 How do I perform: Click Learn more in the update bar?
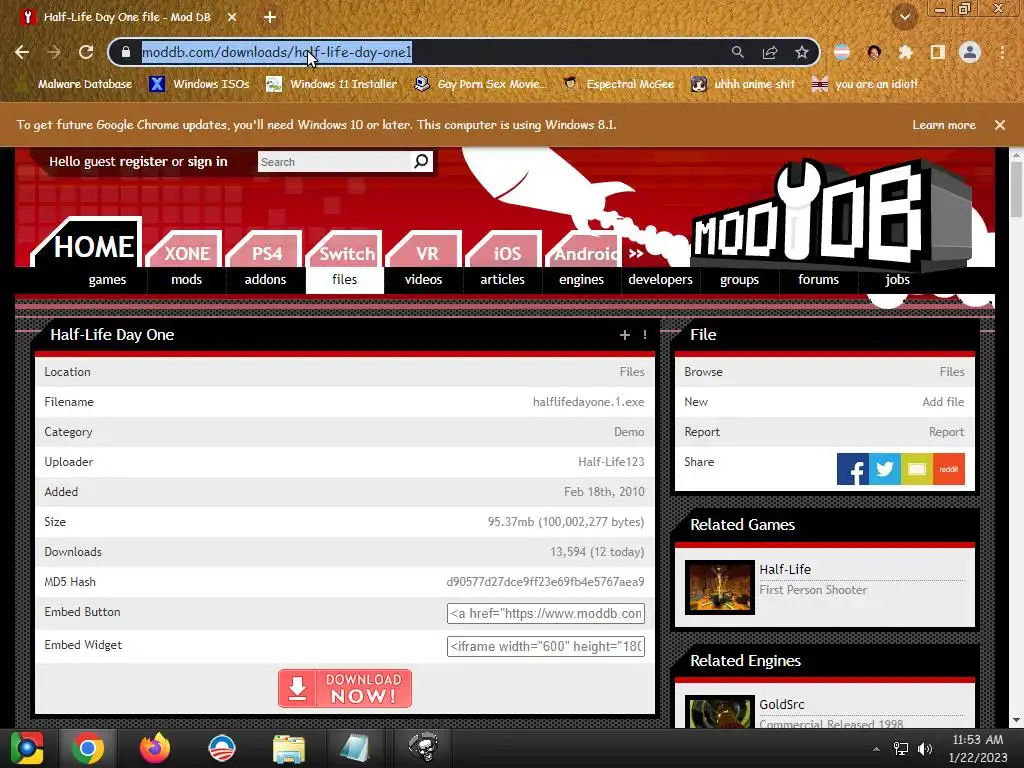pyautogui.click(x=944, y=125)
